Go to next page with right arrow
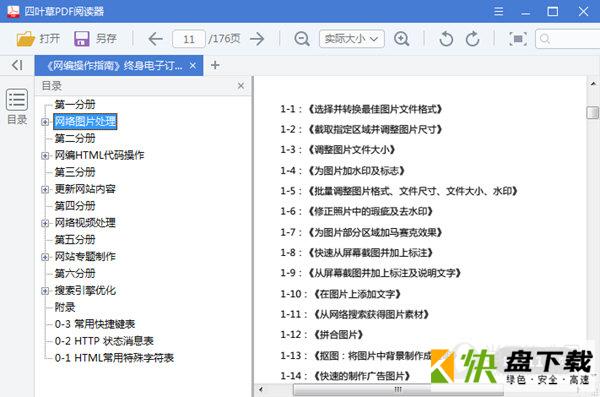600x397 pixels. click(x=257, y=39)
